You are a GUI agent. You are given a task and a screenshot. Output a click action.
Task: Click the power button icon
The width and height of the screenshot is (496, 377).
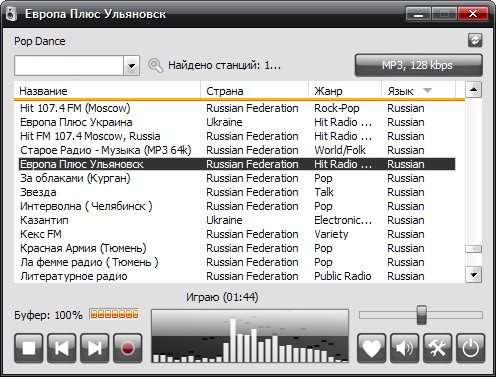(x=471, y=348)
